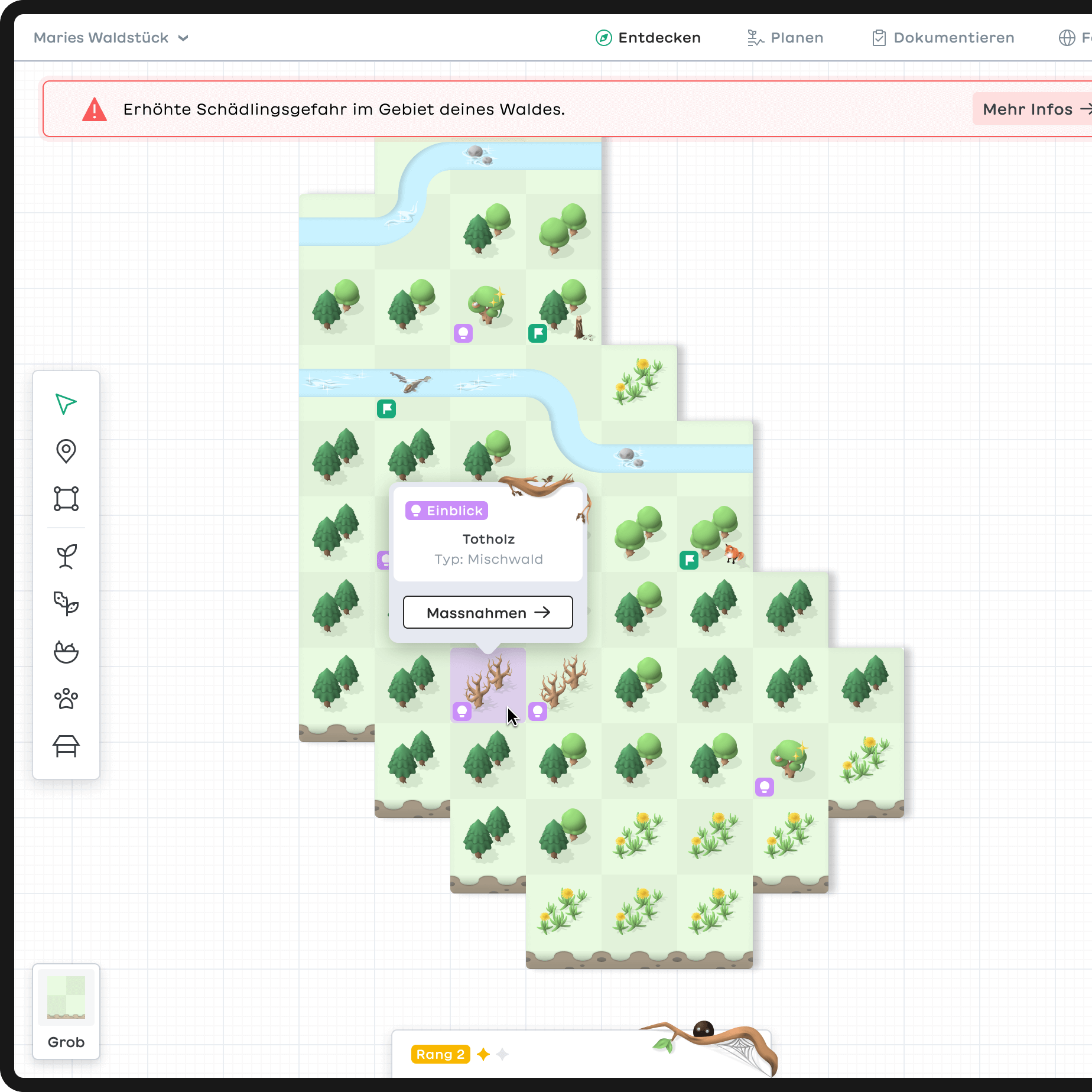Click the pest danger warning text
Viewport: 1092px width, 1092px height.
tap(344, 109)
